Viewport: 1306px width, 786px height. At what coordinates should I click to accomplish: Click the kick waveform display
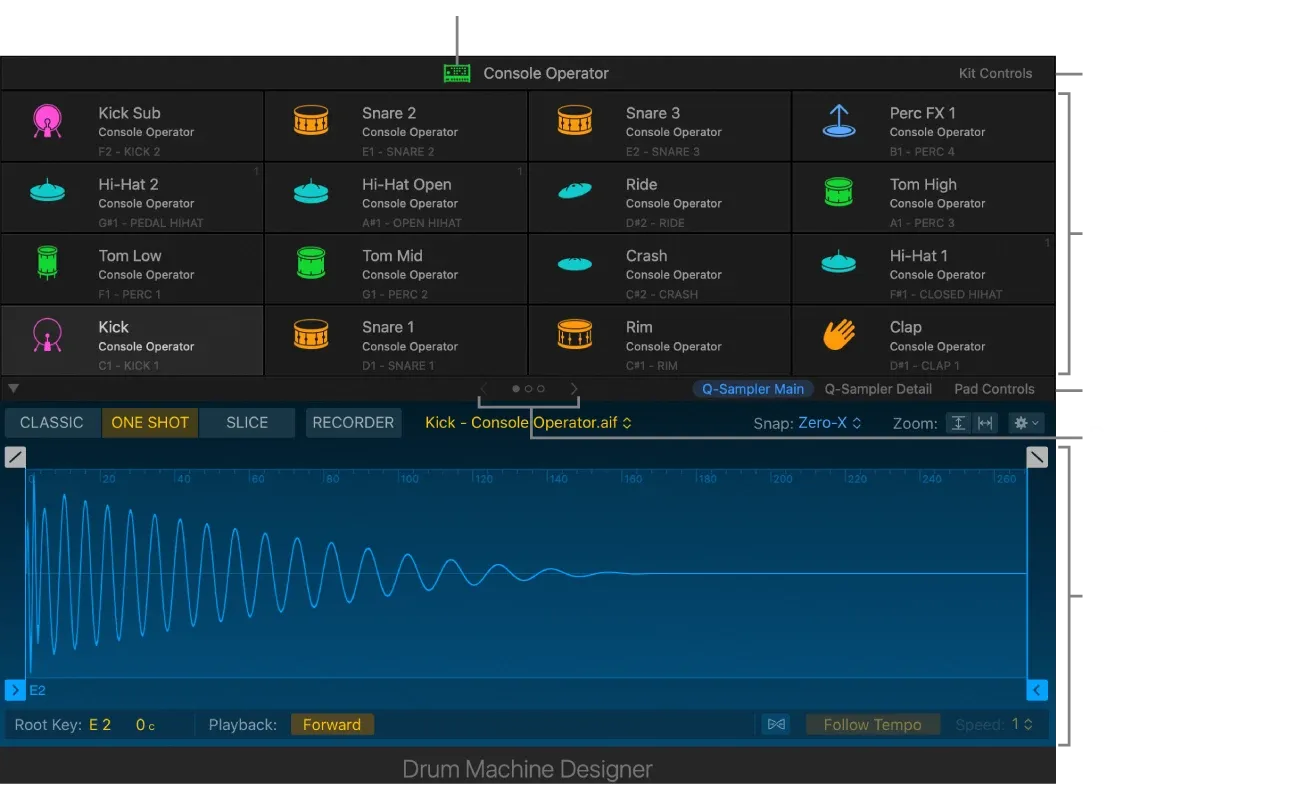[x=526, y=574]
